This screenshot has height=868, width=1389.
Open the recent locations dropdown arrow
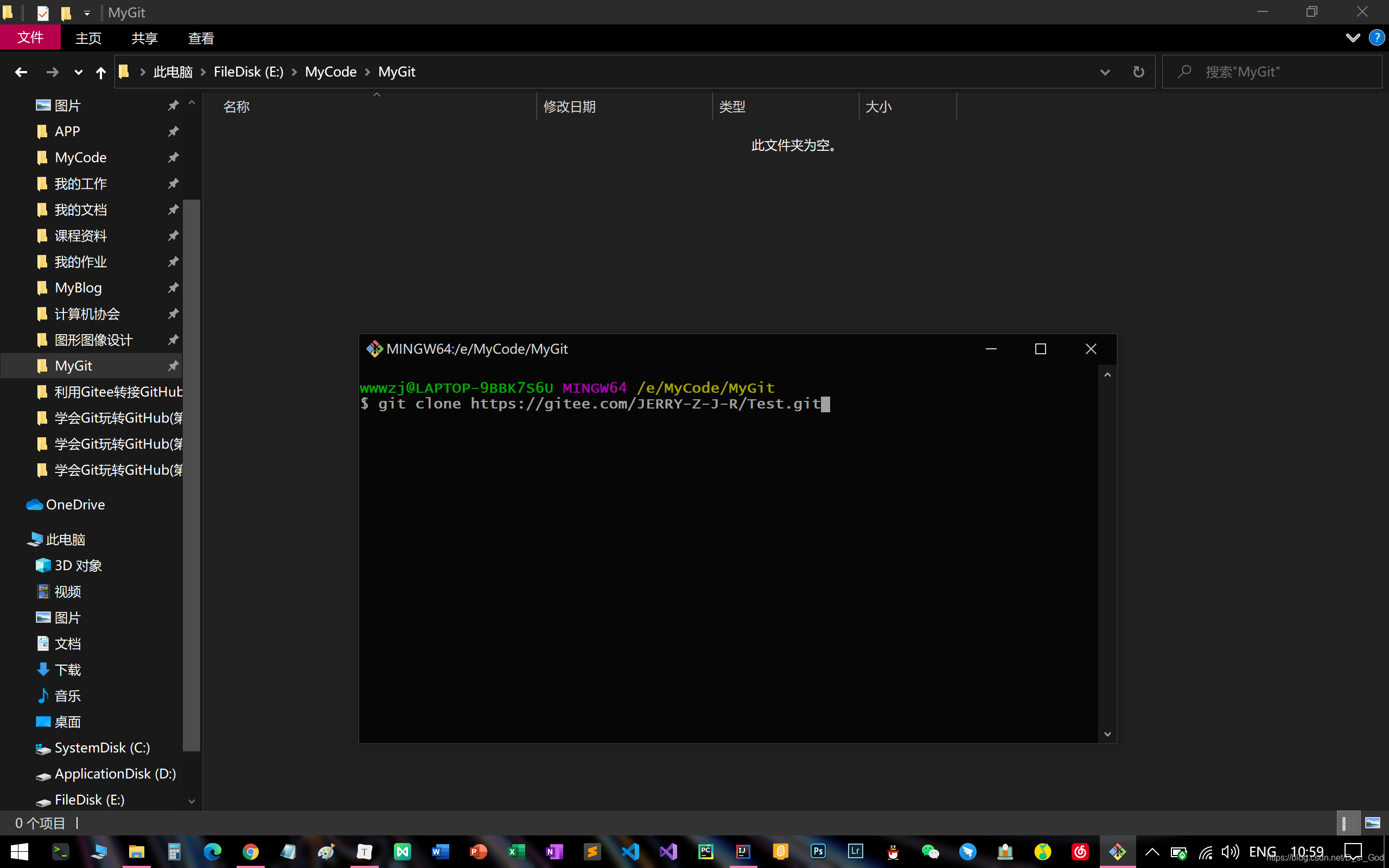(x=78, y=72)
